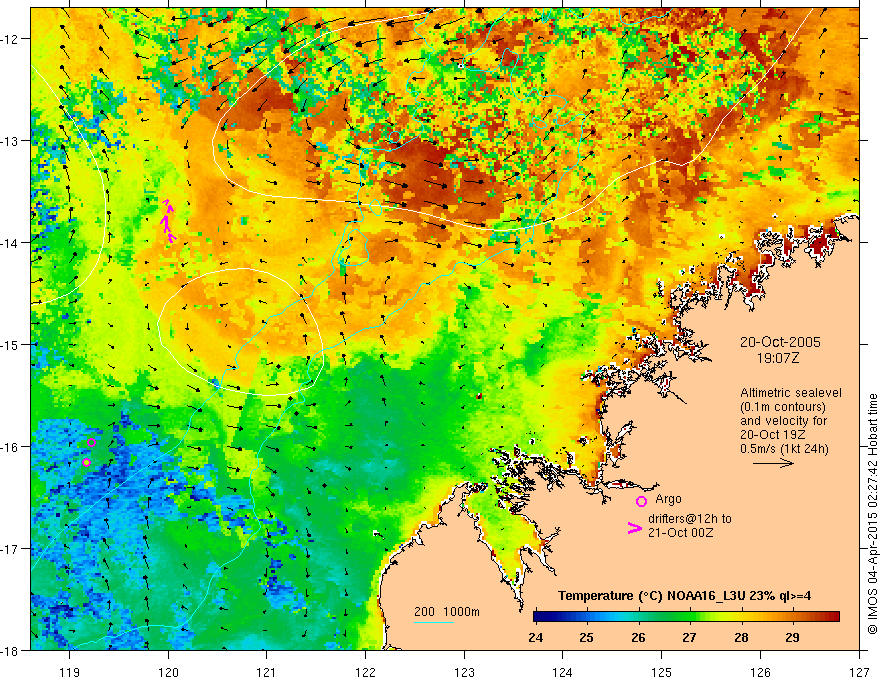
Task: Click latitude axis label -13
Action: click(10, 141)
